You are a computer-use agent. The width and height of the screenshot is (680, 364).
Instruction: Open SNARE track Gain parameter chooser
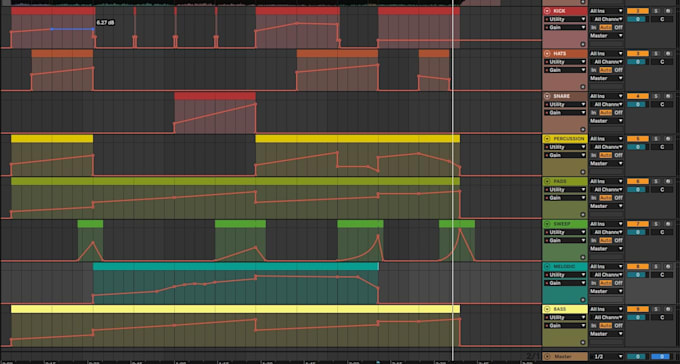(x=565, y=113)
